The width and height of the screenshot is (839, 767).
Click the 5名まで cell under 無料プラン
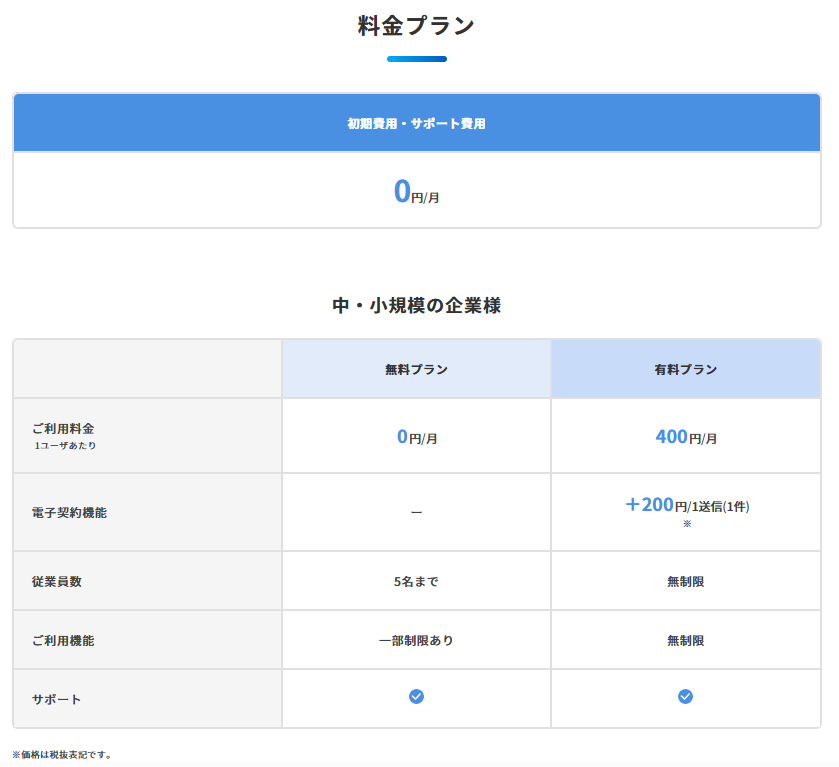416,580
